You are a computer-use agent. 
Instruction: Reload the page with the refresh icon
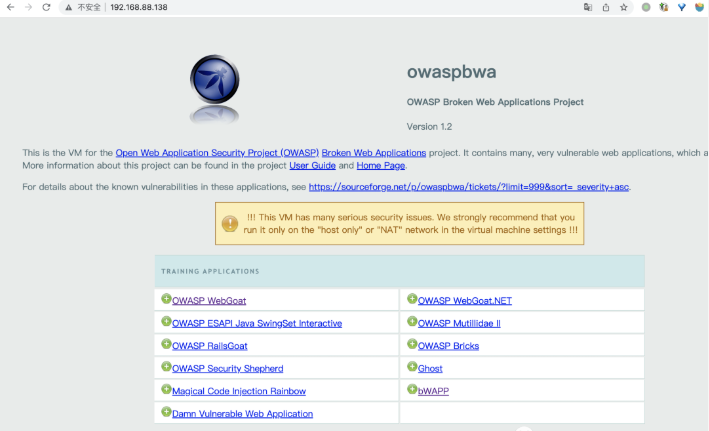(46, 7)
